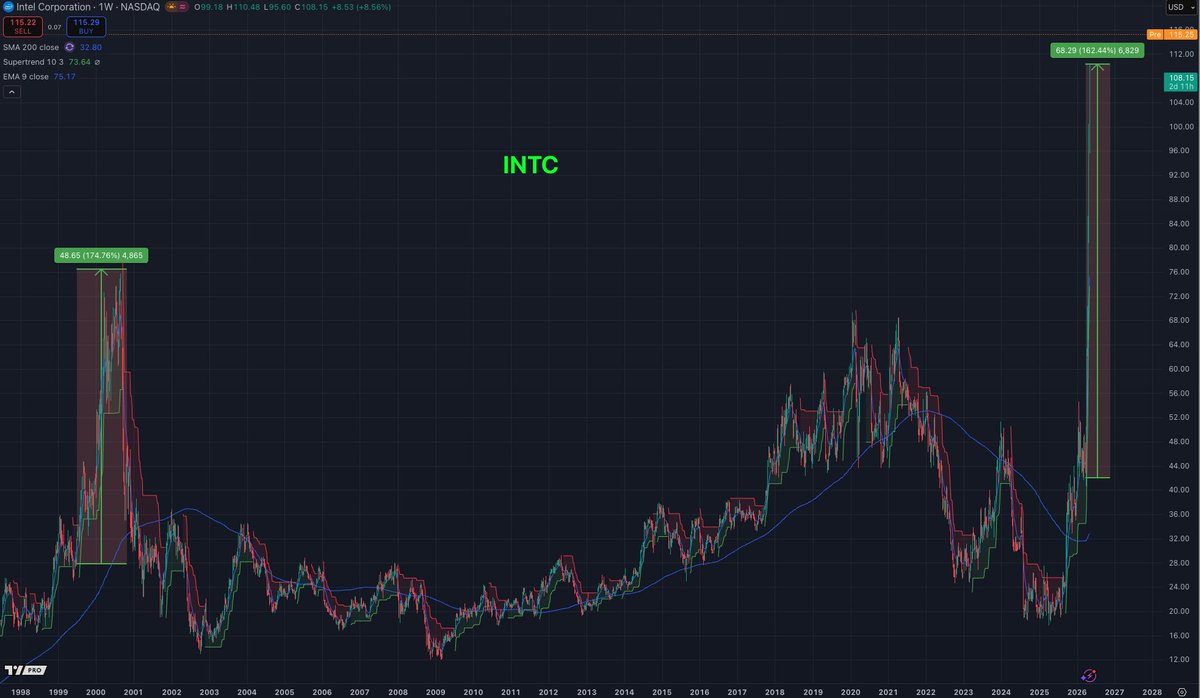Screen dimensions: 1200x698
Task: Click the Intel logo icon beside the symbol name
Action: tap(9, 7)
